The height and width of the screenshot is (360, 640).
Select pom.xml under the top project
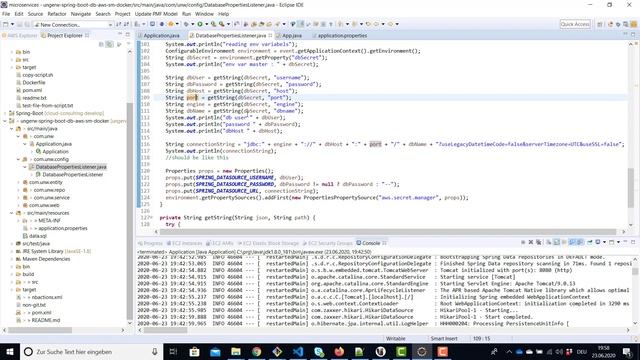[32, 90]
